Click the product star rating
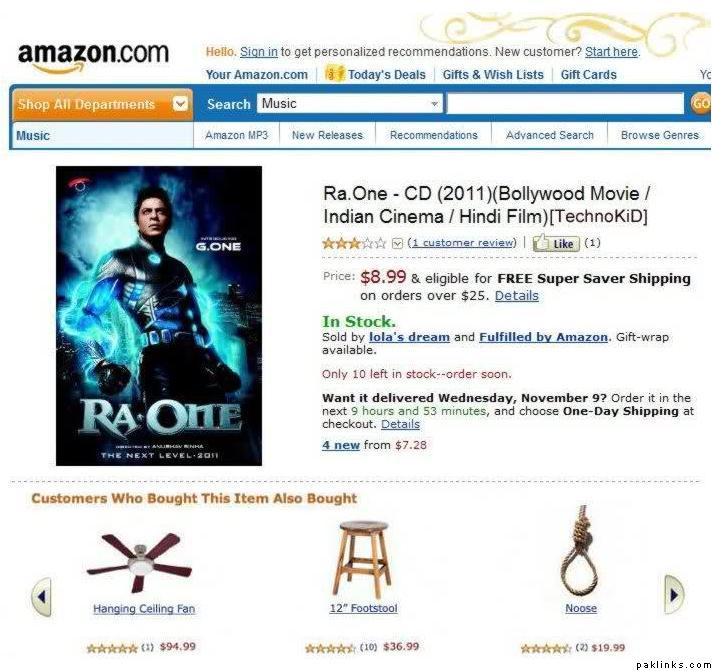Screen dimensions: 712x671 [x=354, y=243]
